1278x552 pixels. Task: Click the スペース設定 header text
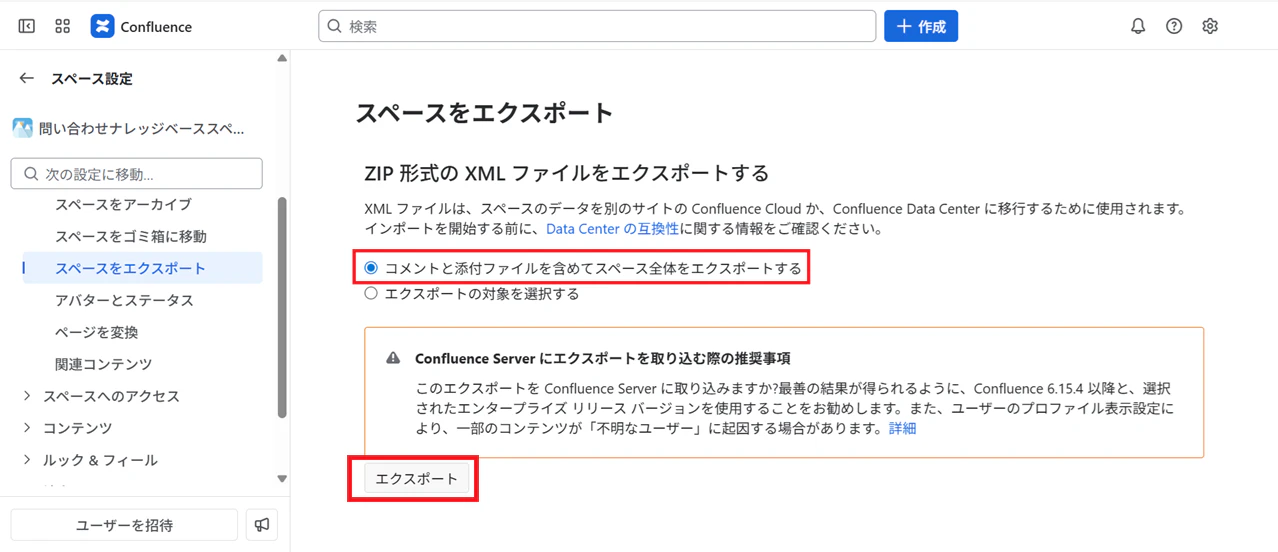pyautogui.click(x=92, y=78)
